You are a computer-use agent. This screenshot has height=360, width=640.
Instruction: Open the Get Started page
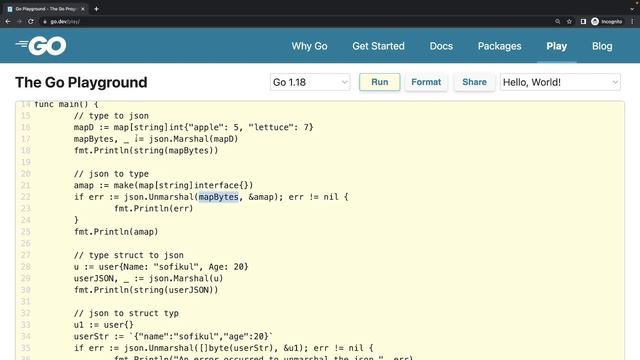[378, 46]
